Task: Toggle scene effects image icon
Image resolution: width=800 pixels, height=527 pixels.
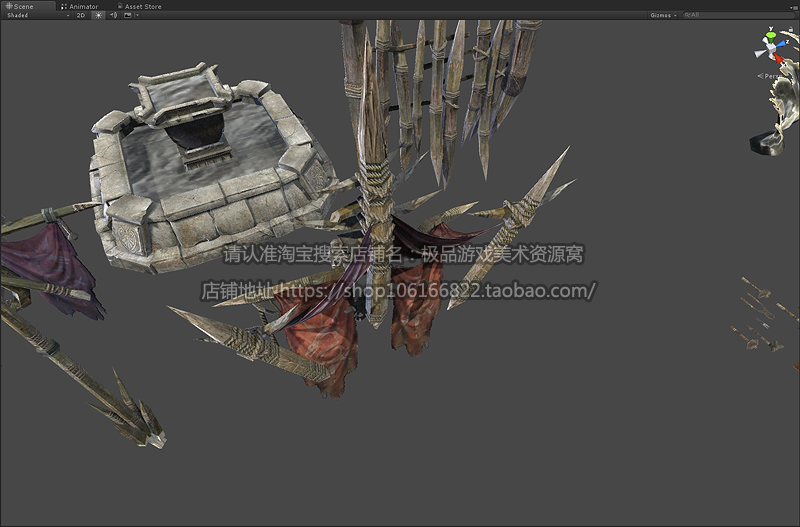Action: (128, 15)
